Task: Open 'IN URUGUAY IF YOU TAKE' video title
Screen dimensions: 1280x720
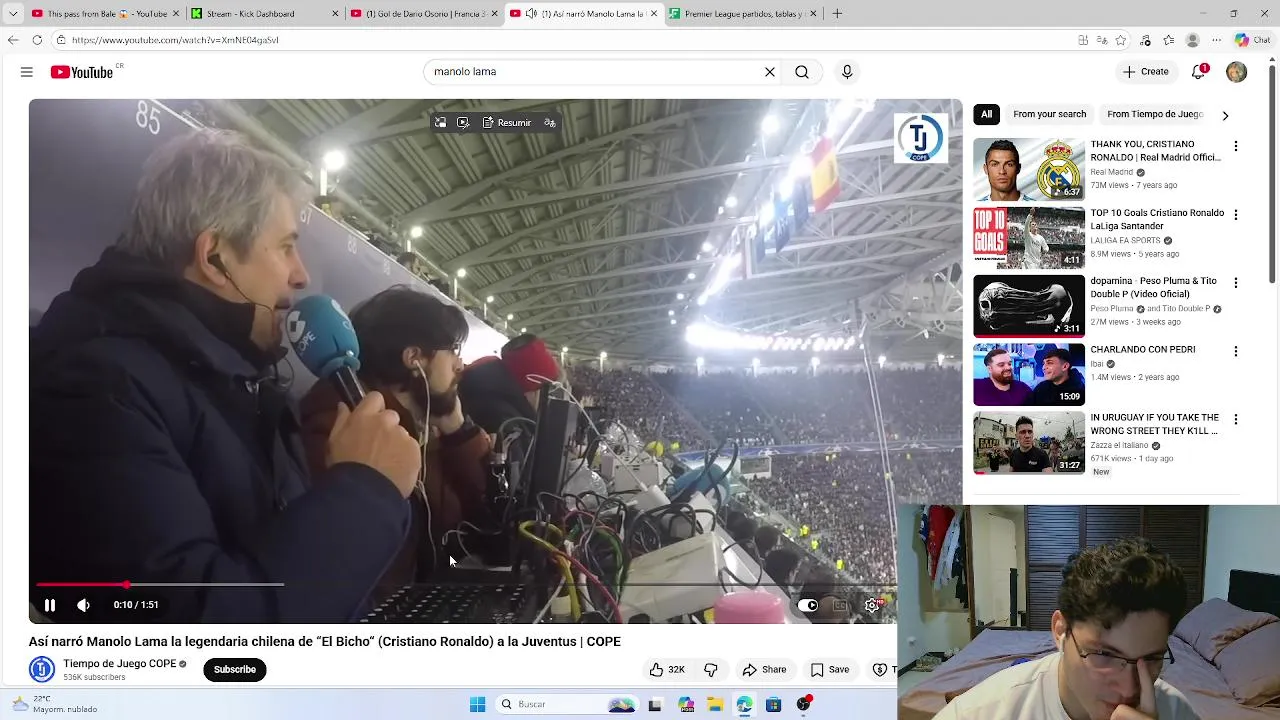Action: pos(1155,424)
